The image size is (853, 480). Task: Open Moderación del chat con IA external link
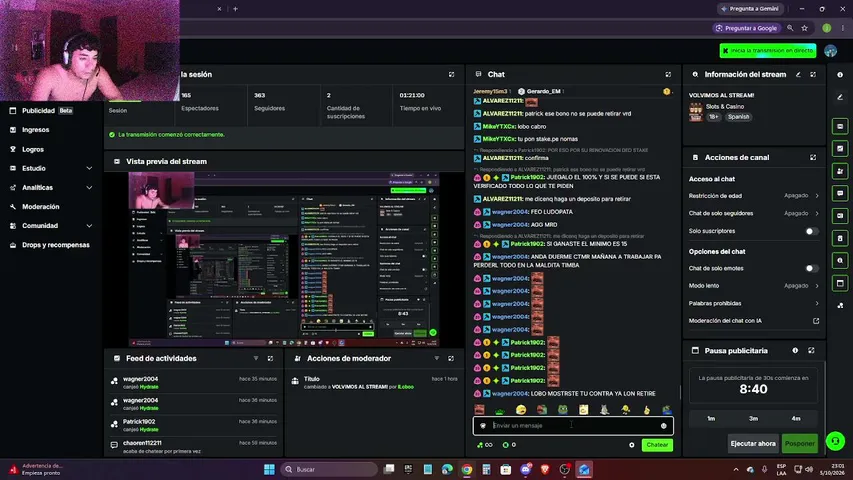point(816,321)
